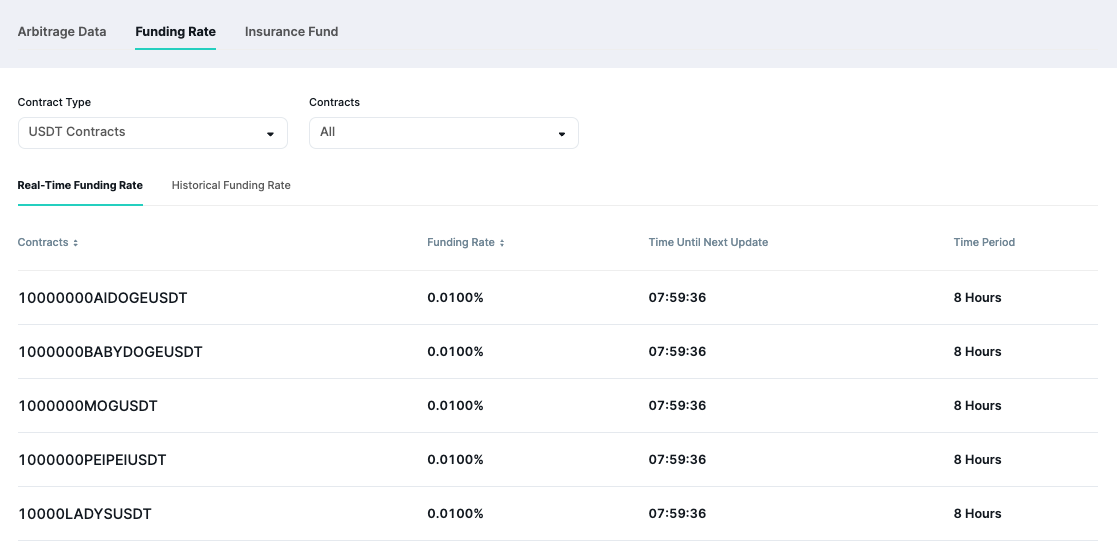
Task: Sort table by Funding Rate icon
Action: coord(502,243)
